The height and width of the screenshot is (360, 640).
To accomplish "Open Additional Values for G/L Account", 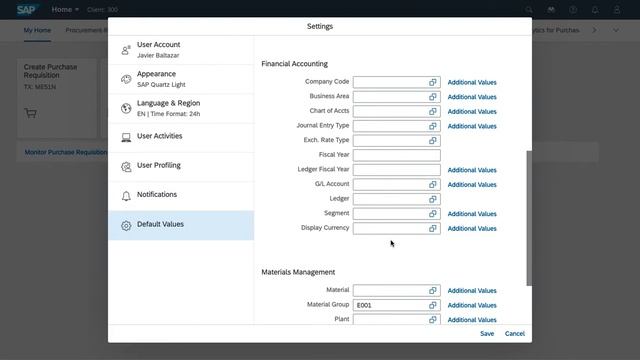I will [472, 184].
